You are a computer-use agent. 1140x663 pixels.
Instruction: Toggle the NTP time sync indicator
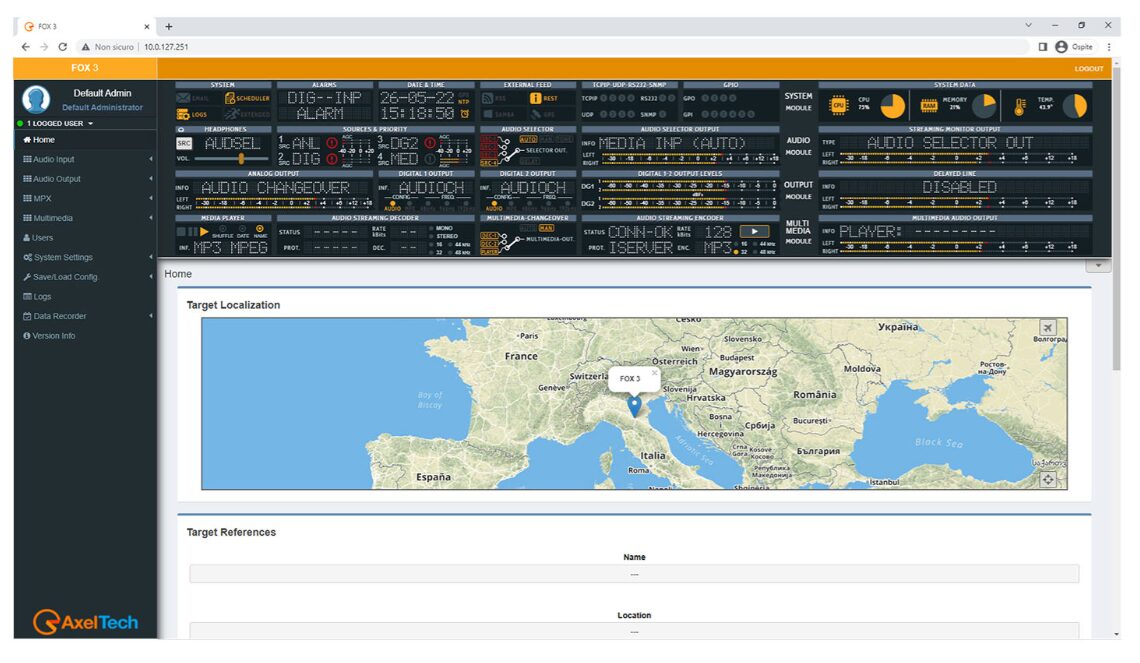click(x=463, y=102)
